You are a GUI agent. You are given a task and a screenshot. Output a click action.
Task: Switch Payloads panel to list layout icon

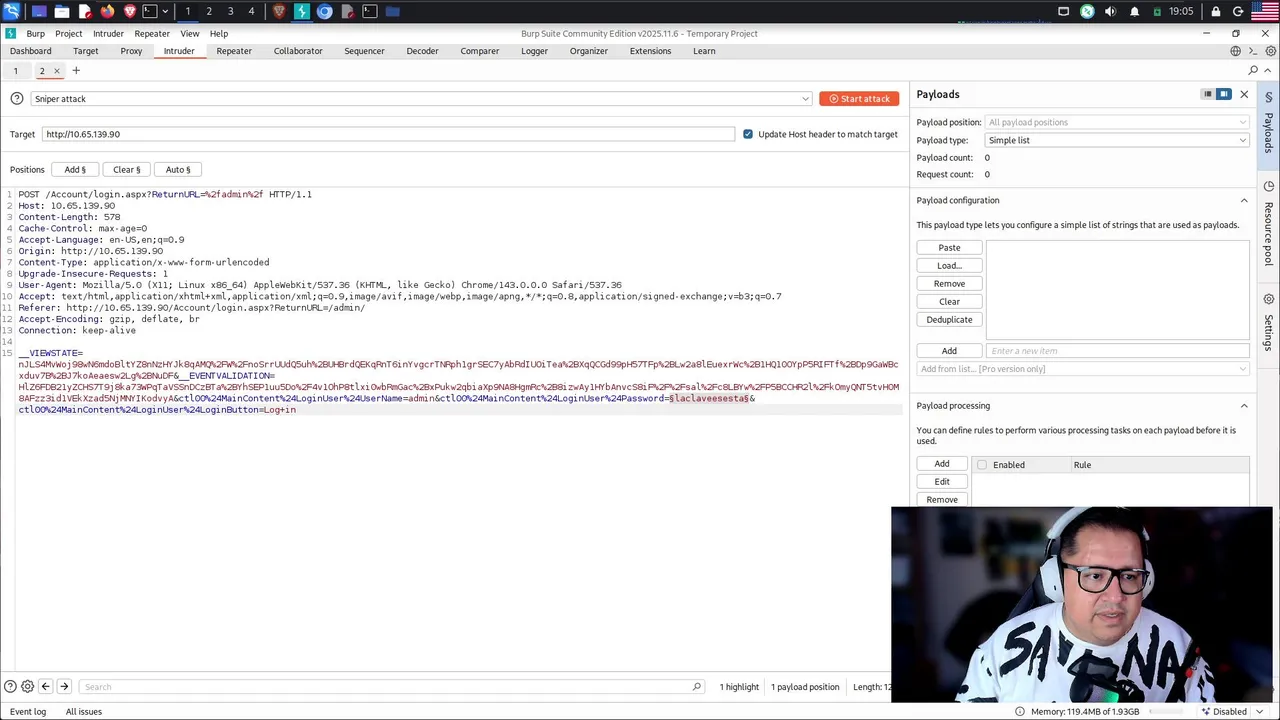pos(1208,94)
